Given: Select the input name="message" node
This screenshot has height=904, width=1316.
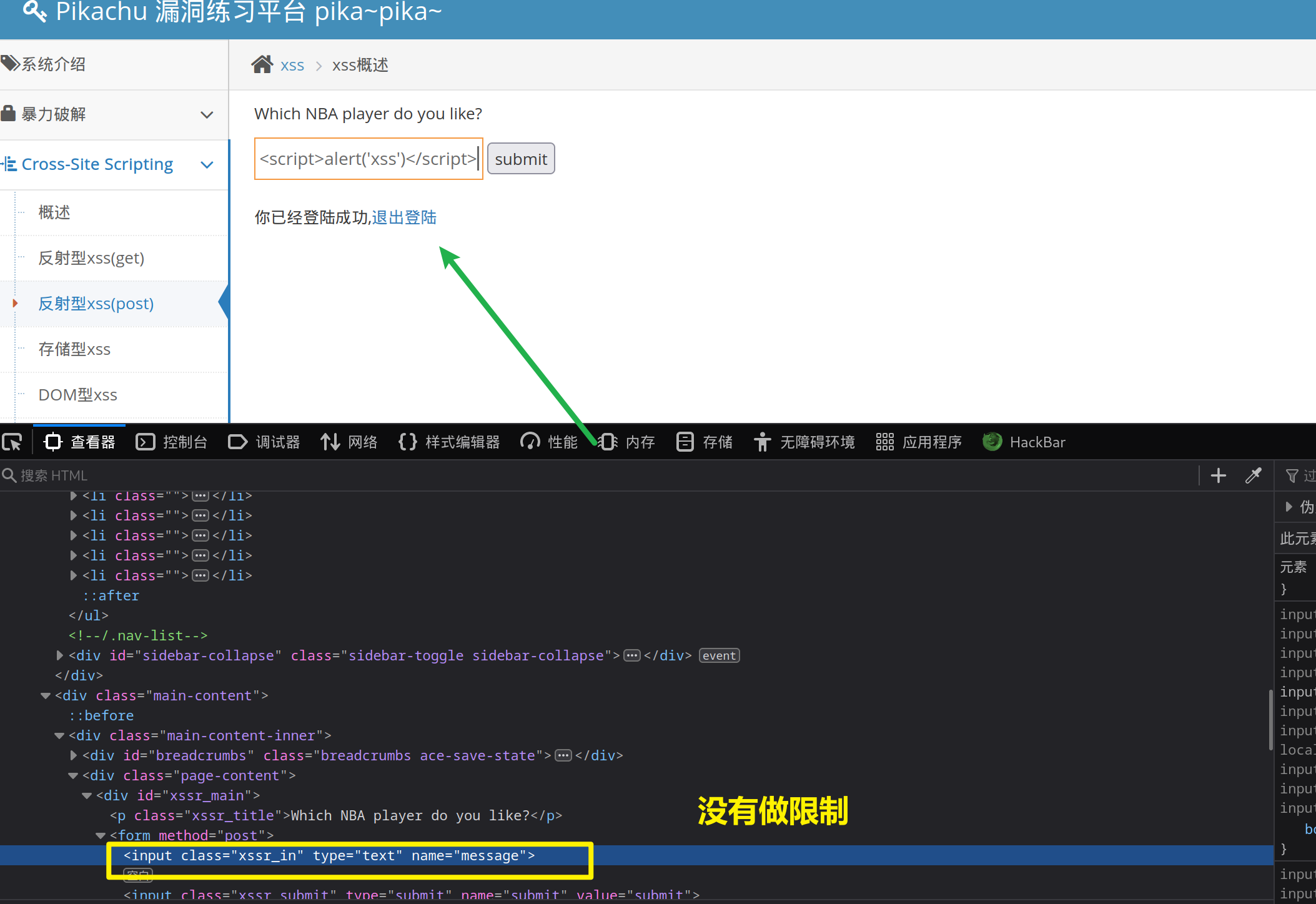Looking at the screenshot, I should pos(329,855).
